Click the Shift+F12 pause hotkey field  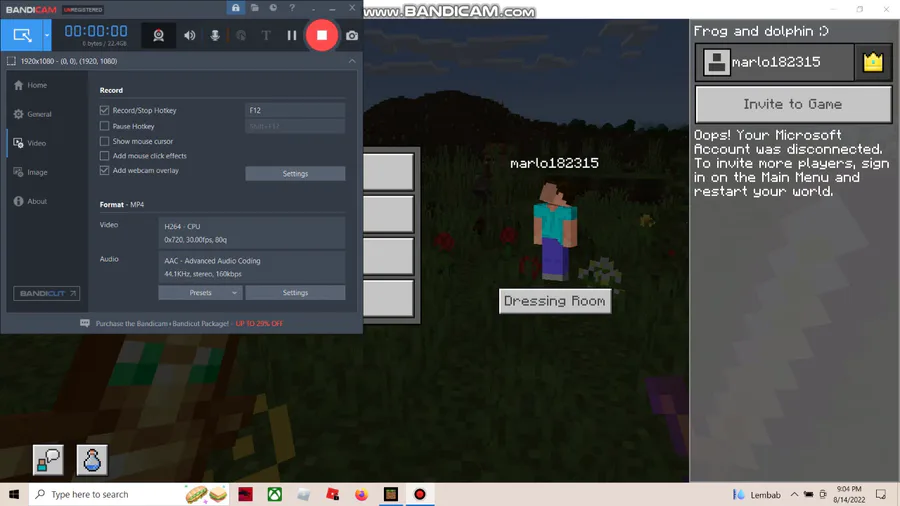click(295, 126)
